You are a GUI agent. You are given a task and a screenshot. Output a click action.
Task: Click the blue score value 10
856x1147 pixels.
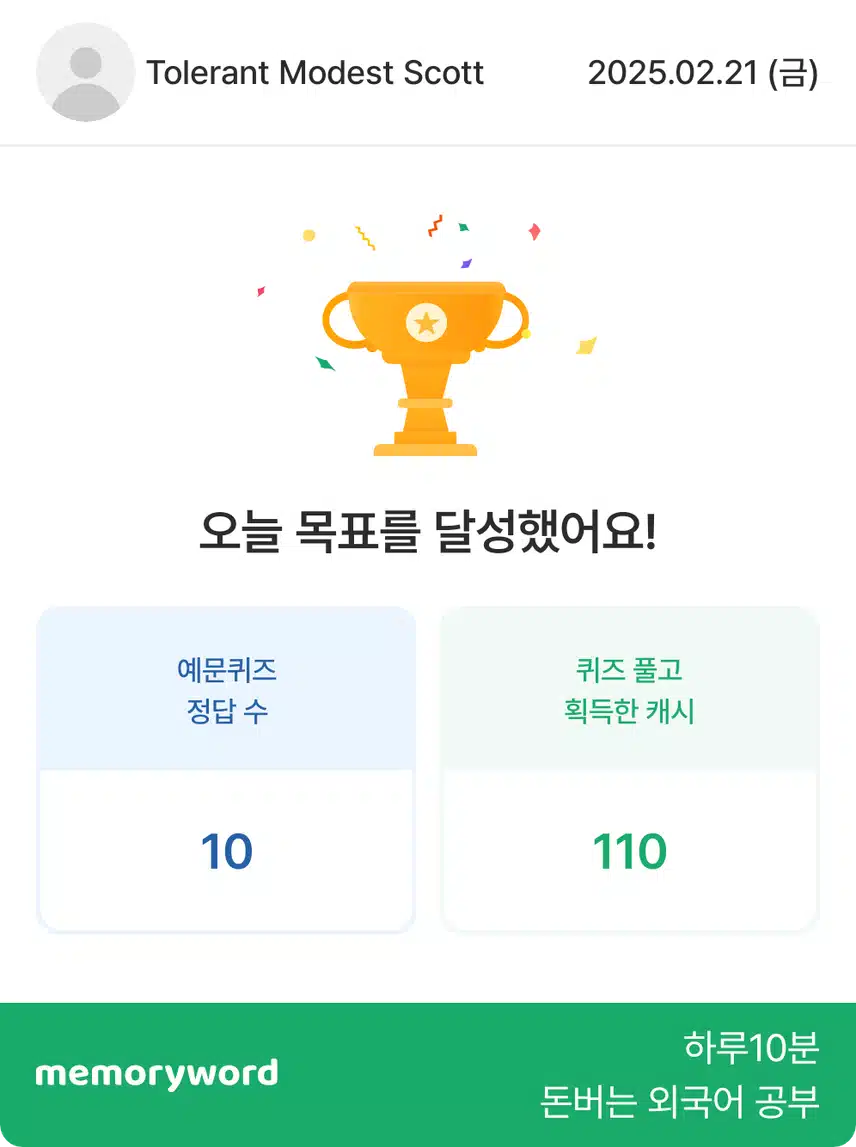click(x=226, y=851)
